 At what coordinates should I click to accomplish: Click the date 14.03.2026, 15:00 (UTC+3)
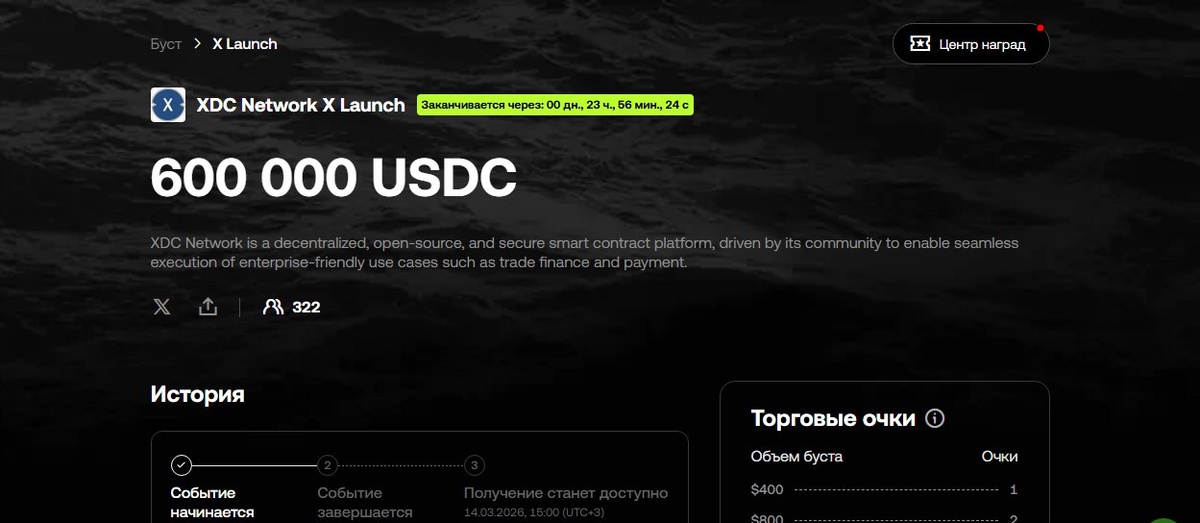[534, 512]
